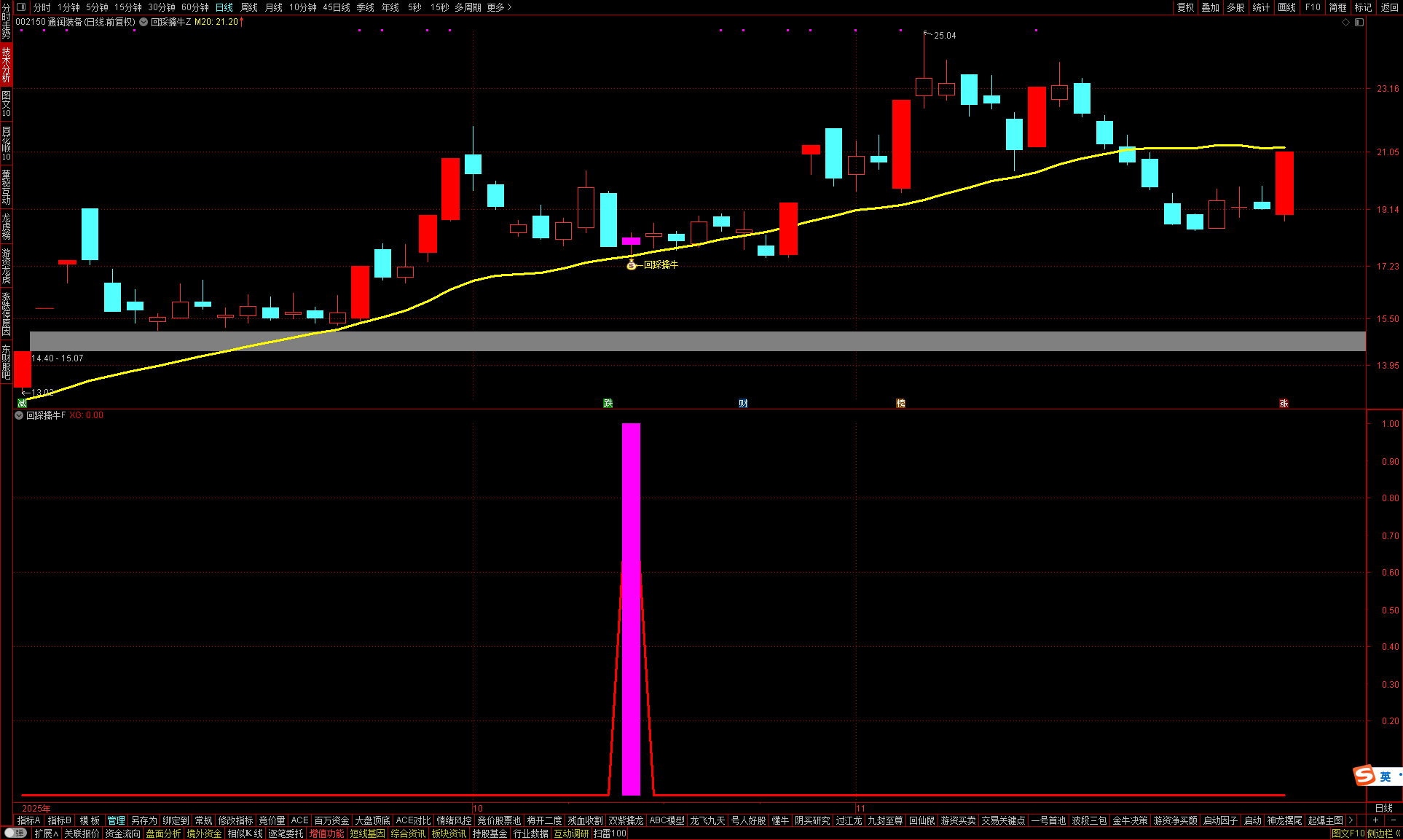
Task: Click the 榜 marker icon below the chart
Action: tap(900, 403)
